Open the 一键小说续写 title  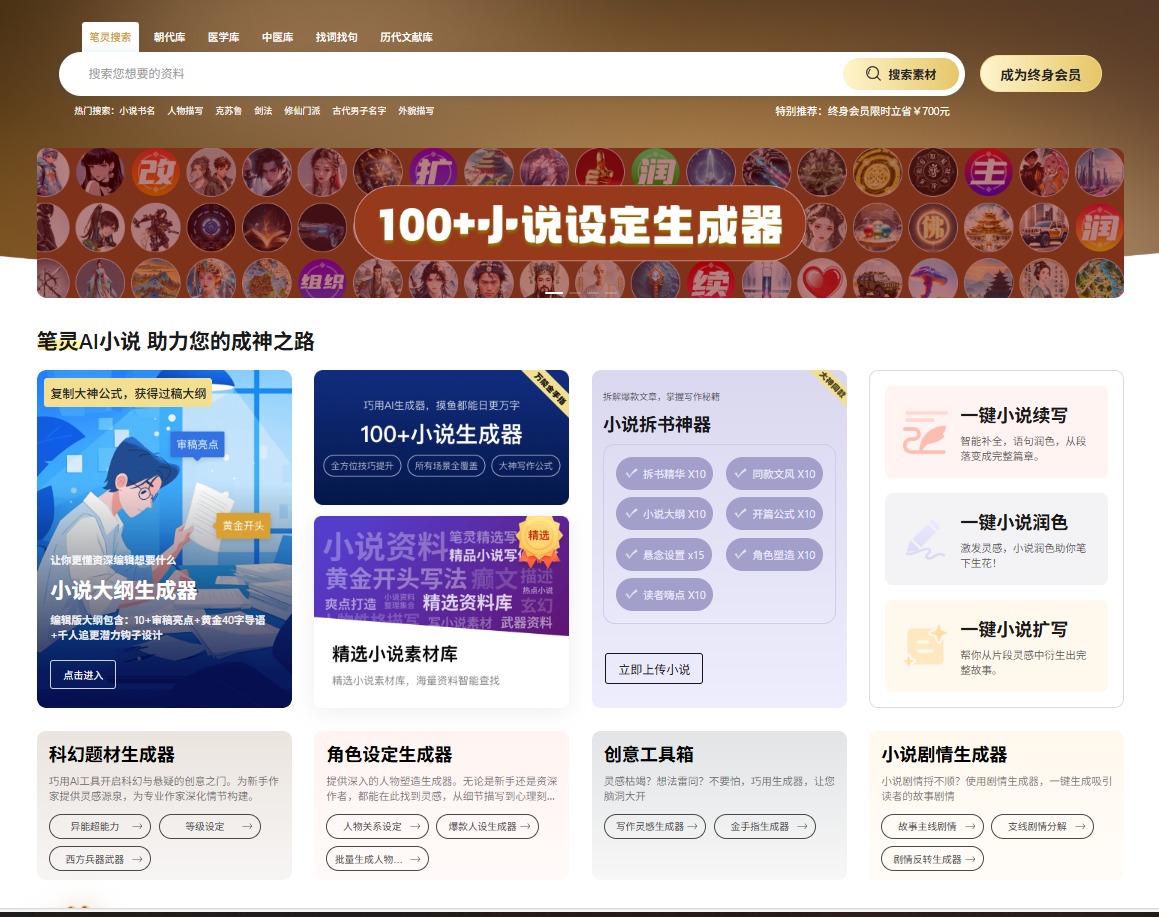[1014, 415]
